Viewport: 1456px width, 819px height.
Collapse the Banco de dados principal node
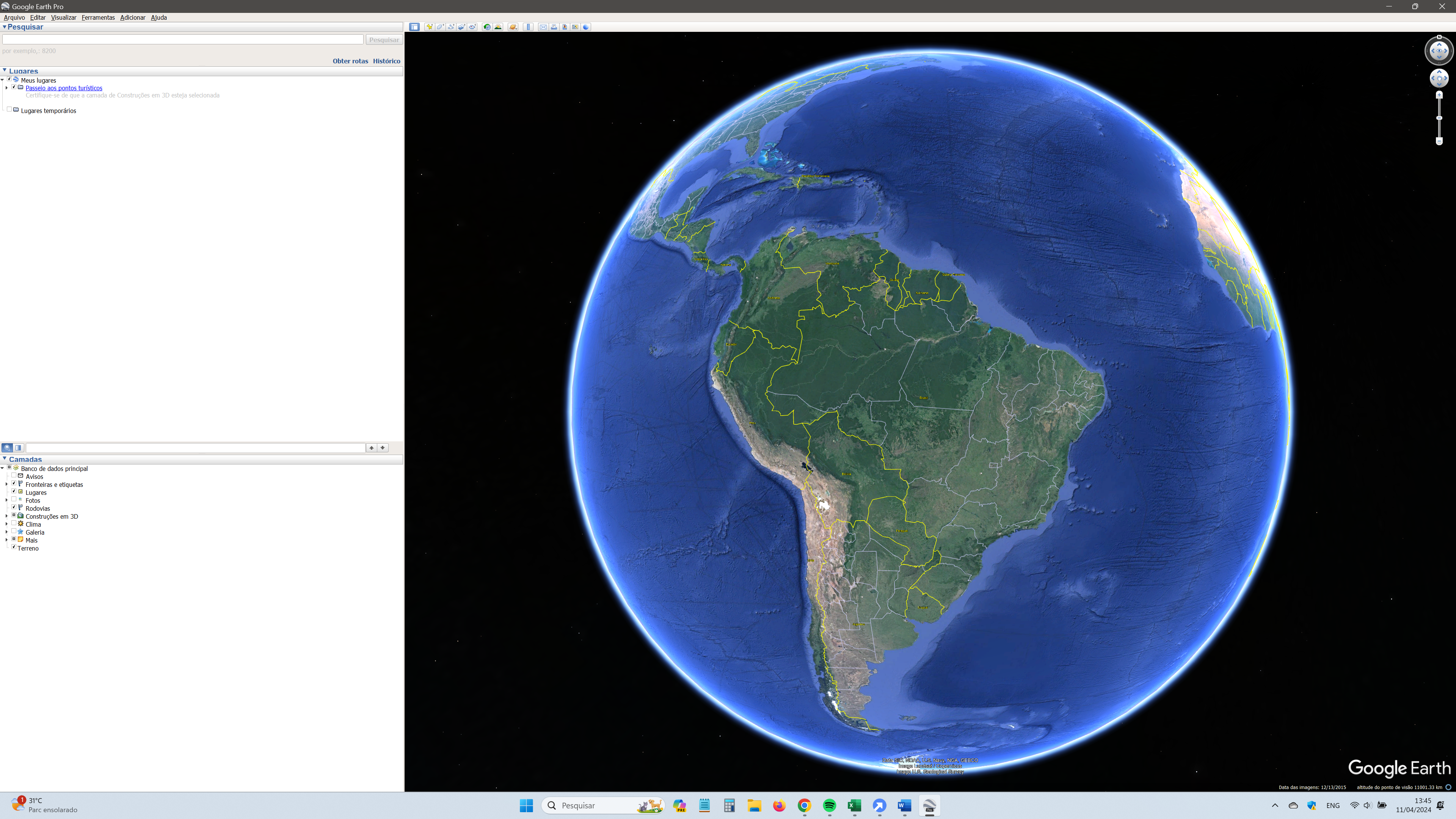2,468
